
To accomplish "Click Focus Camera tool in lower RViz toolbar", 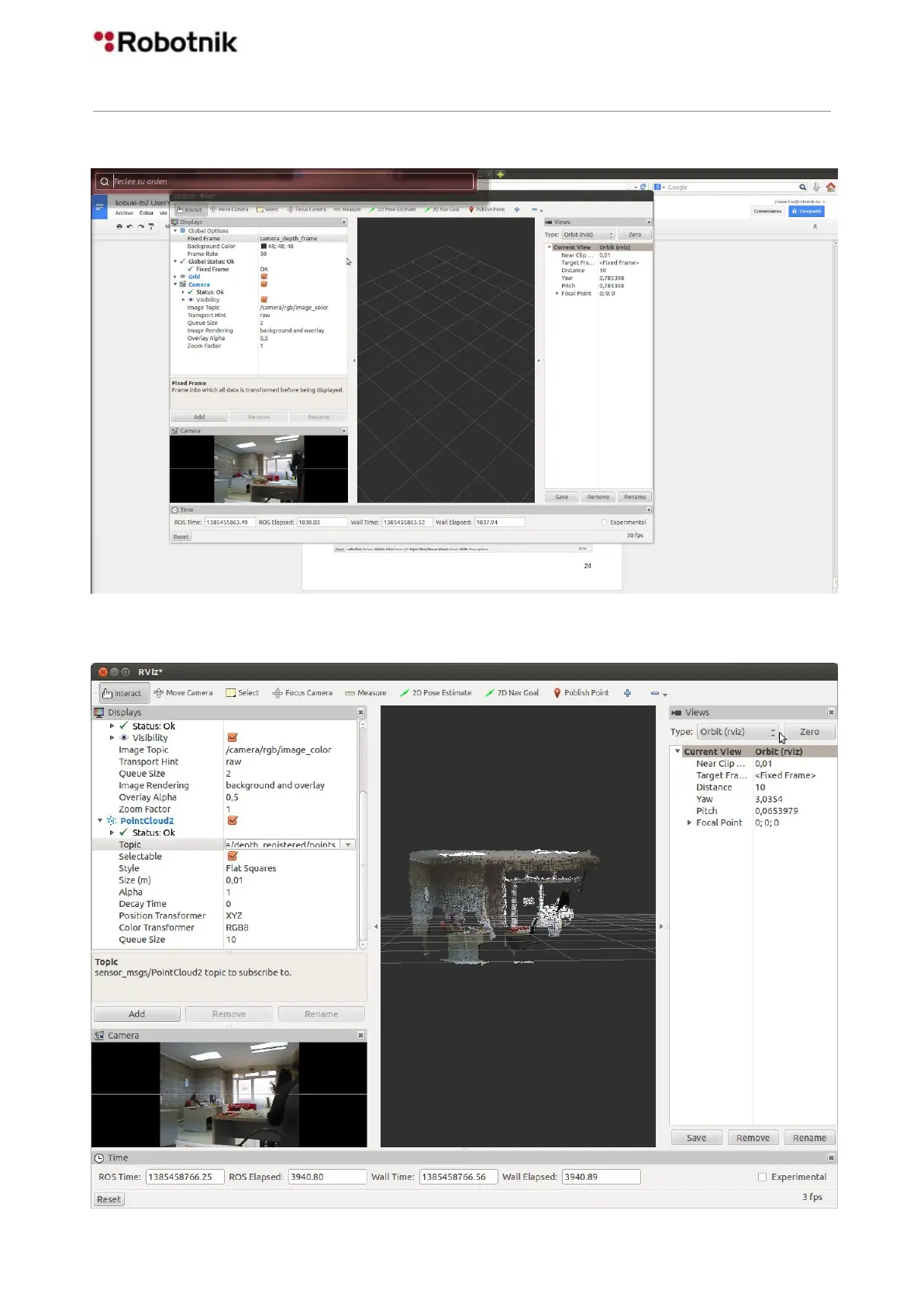I will pos(302,693).
